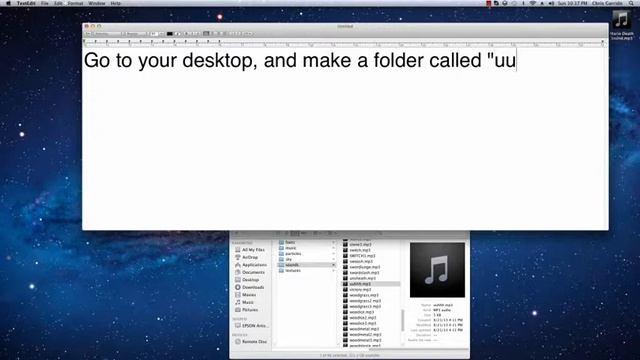Click the menu bar clock
Screen dimensions: 640x360
point(572,3)
